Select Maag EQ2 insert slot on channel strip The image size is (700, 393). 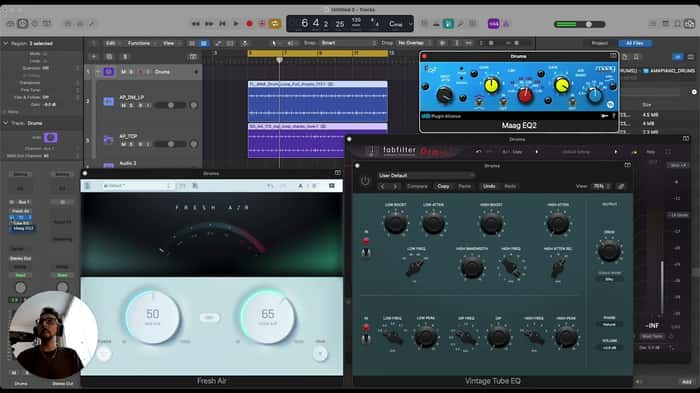[23, 228]
